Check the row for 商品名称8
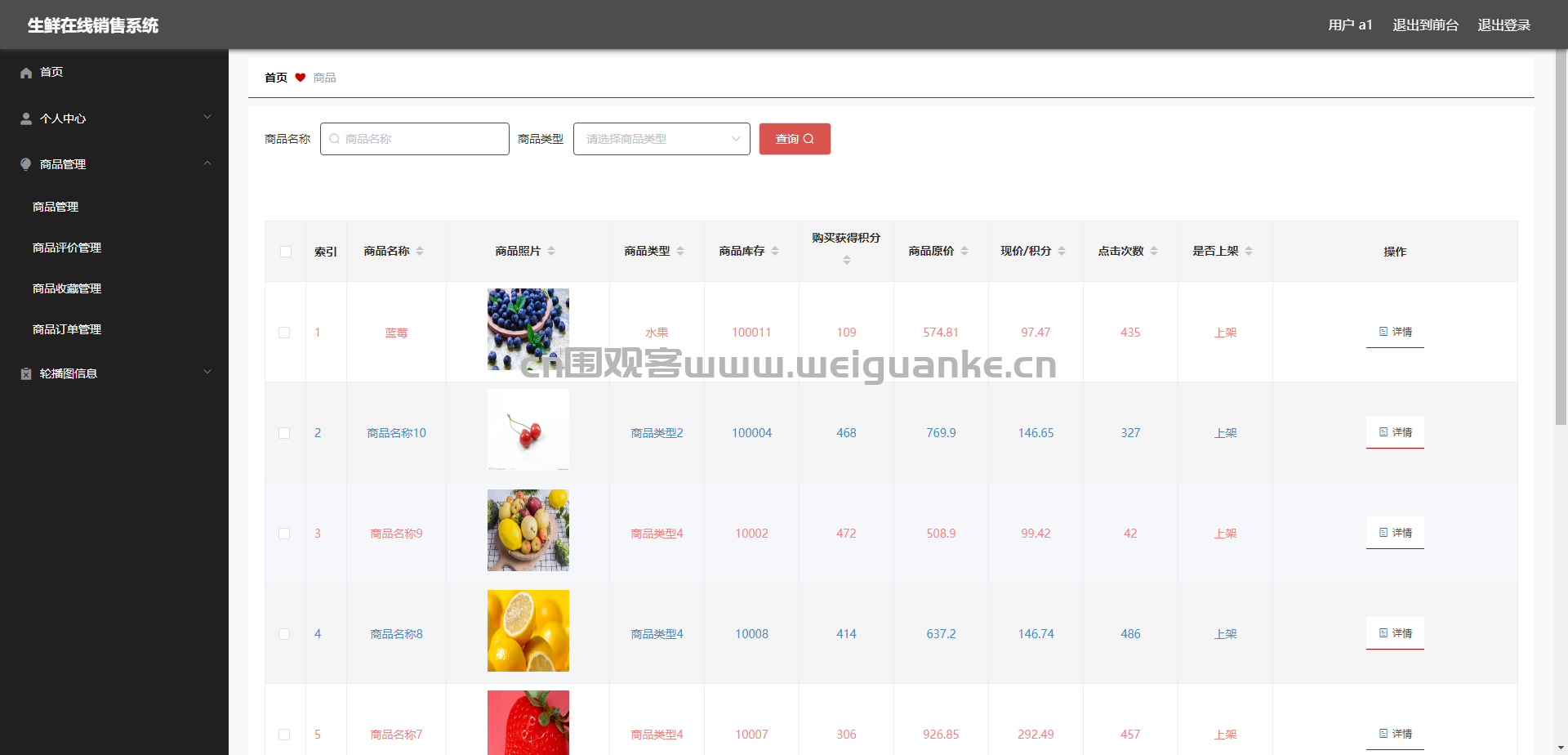This screenshot has width=1568, height=755. tap(284, 634)
